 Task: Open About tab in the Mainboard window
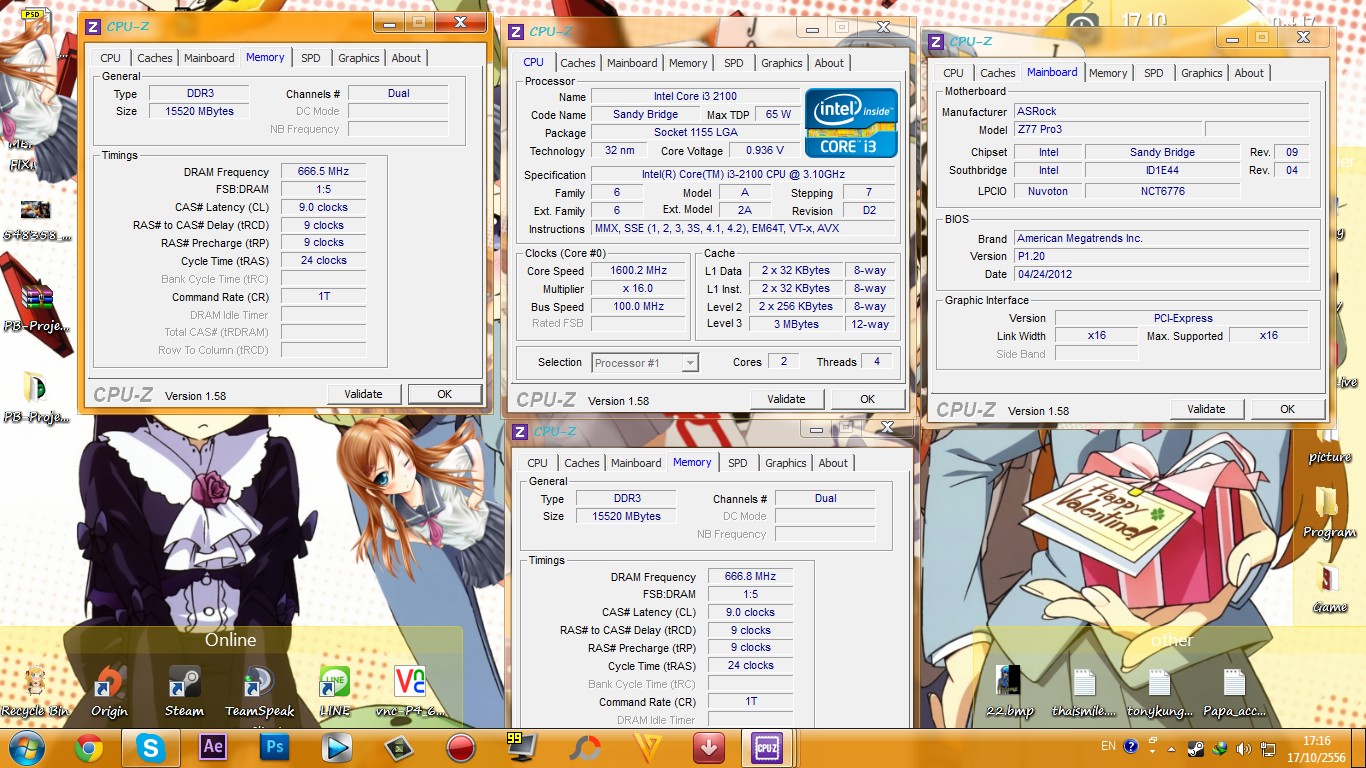pyautogui.click(x=1249, y=73)
